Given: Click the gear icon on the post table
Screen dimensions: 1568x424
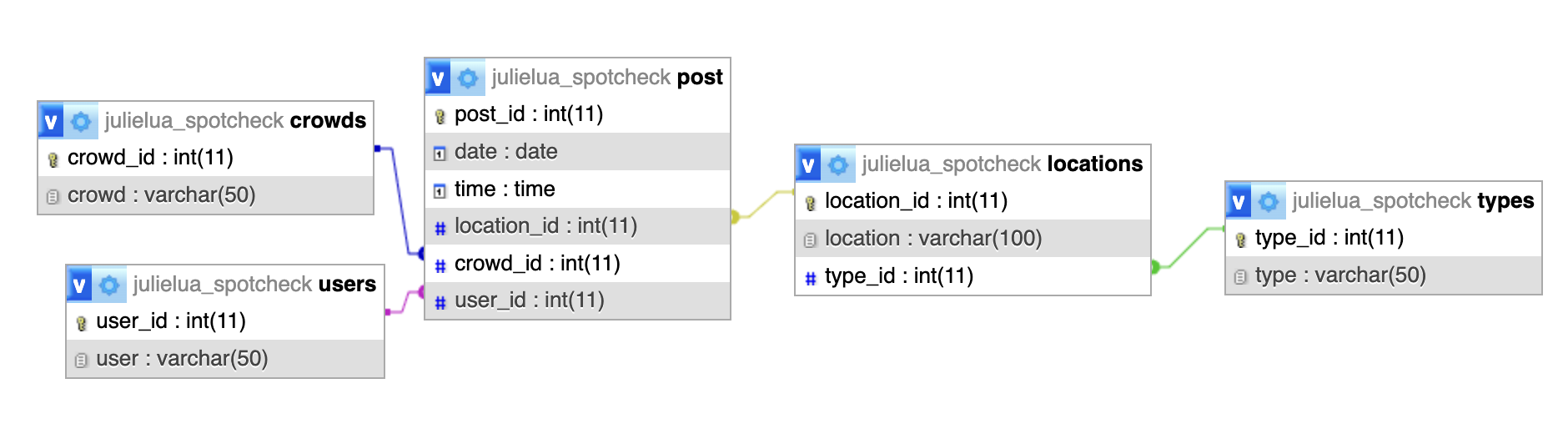Looking at the screenshot, I should (468, 78).
